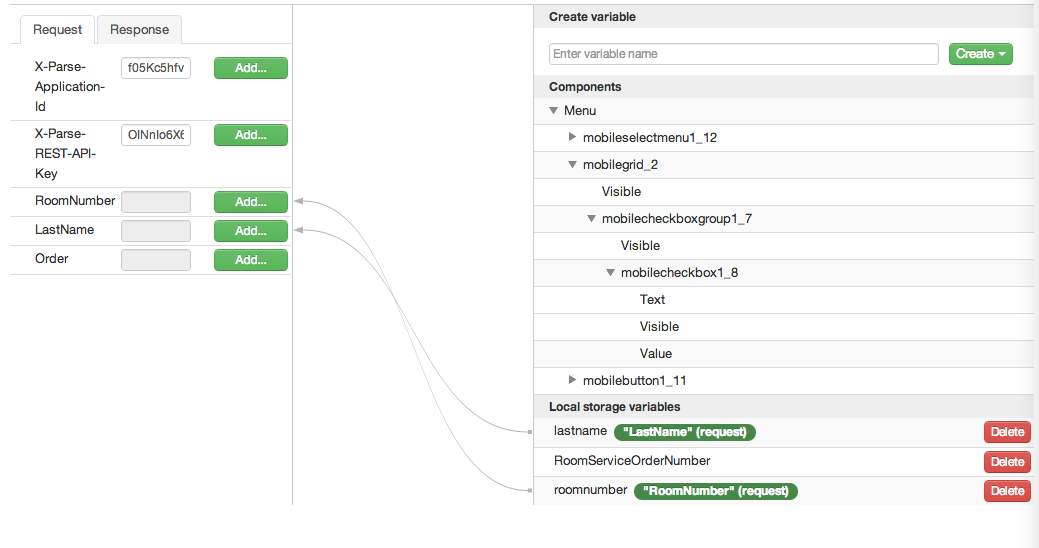Click the "LastName" (request) mapping badge

[685, 432]
